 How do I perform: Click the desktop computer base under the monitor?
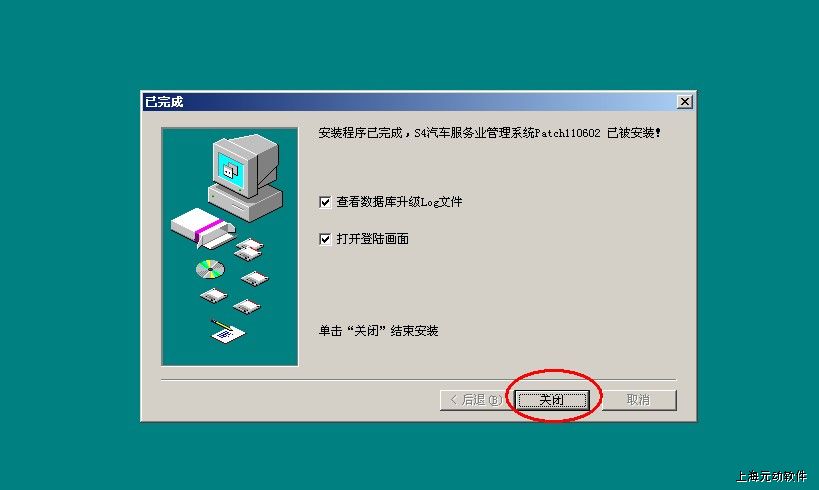pyautogui.click(x=245, y=202)
